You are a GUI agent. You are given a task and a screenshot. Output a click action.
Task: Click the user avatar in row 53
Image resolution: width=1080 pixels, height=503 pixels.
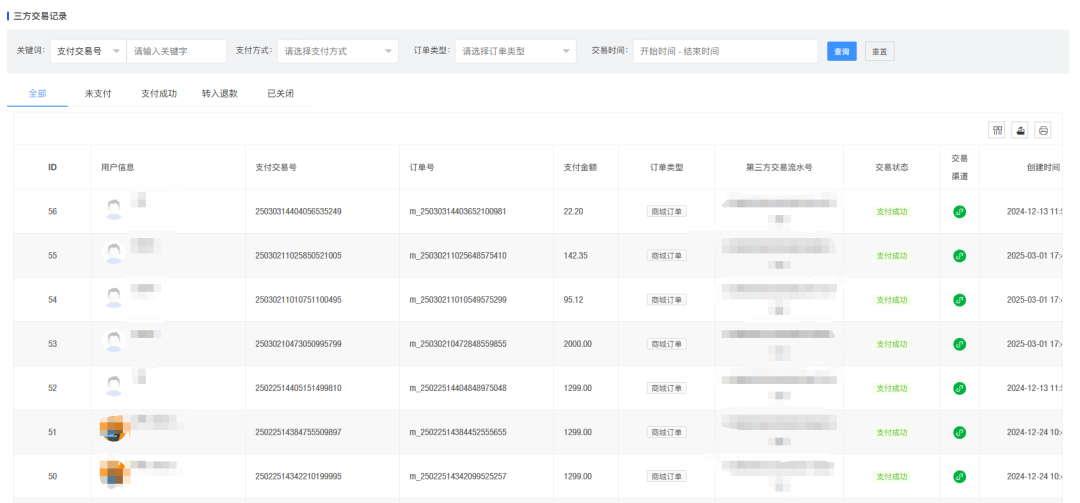(114, 341)
